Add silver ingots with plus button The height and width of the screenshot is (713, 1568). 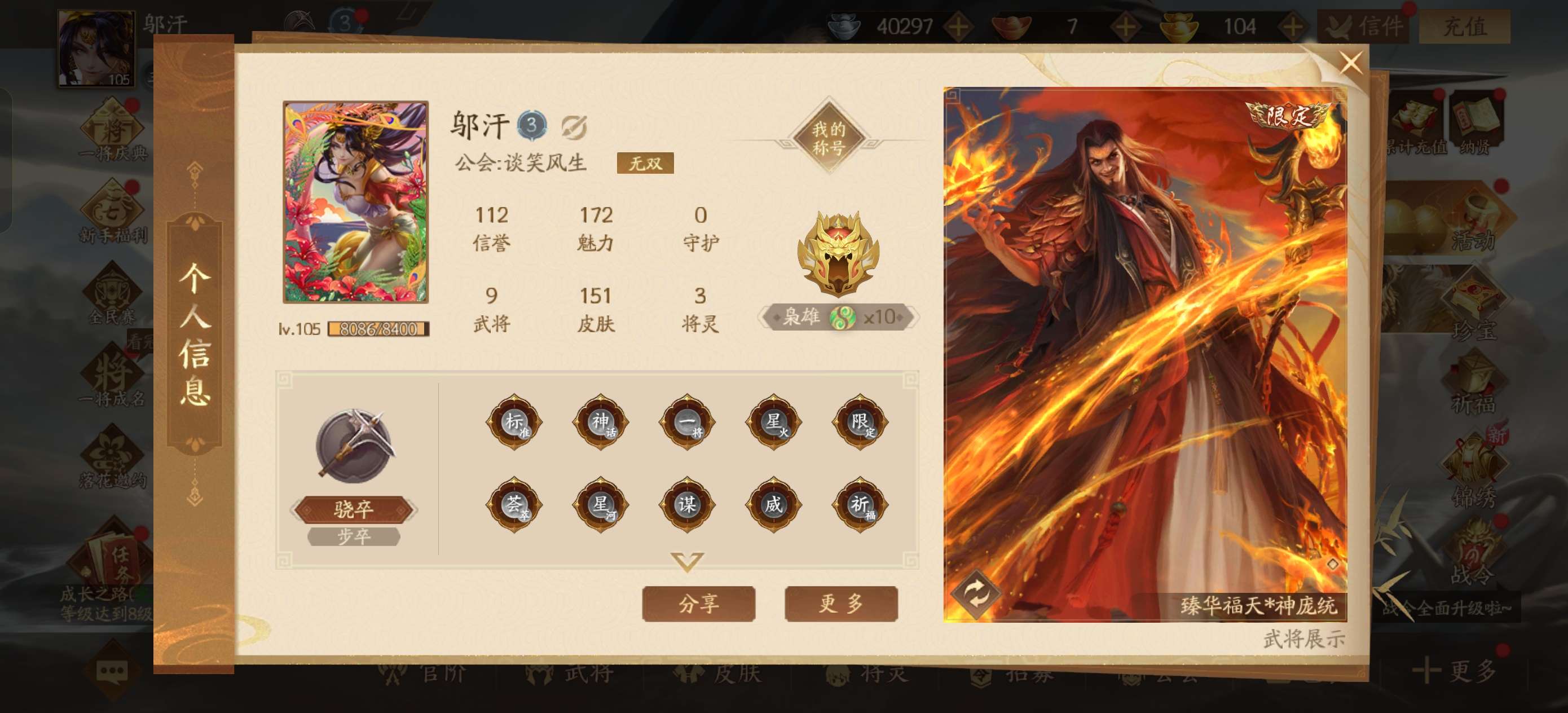click(x=959, y=27)
